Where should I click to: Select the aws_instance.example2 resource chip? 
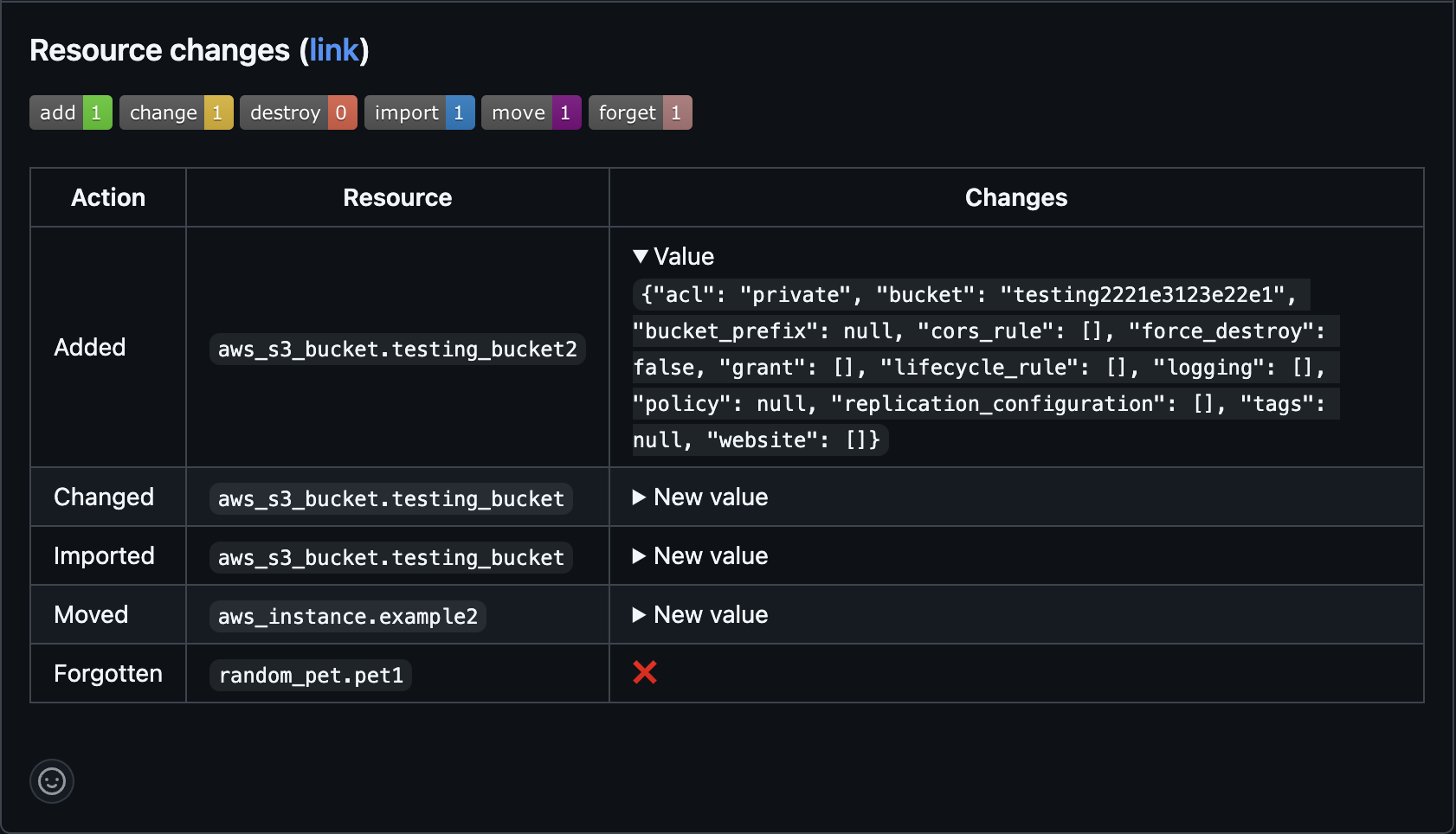coord(347,616)
